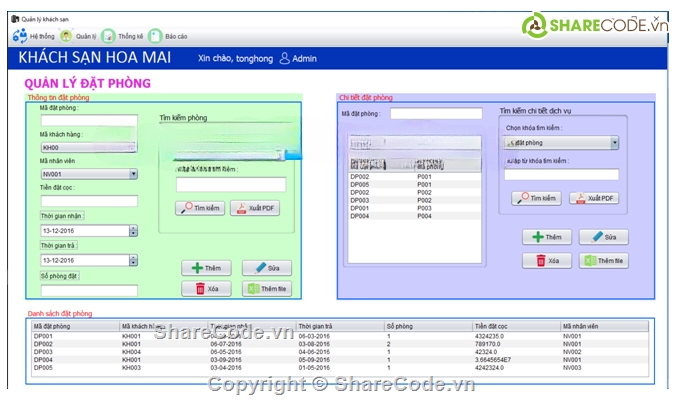Click Thêm file button in Chi tiết đặt phòng

click(604, 261)
